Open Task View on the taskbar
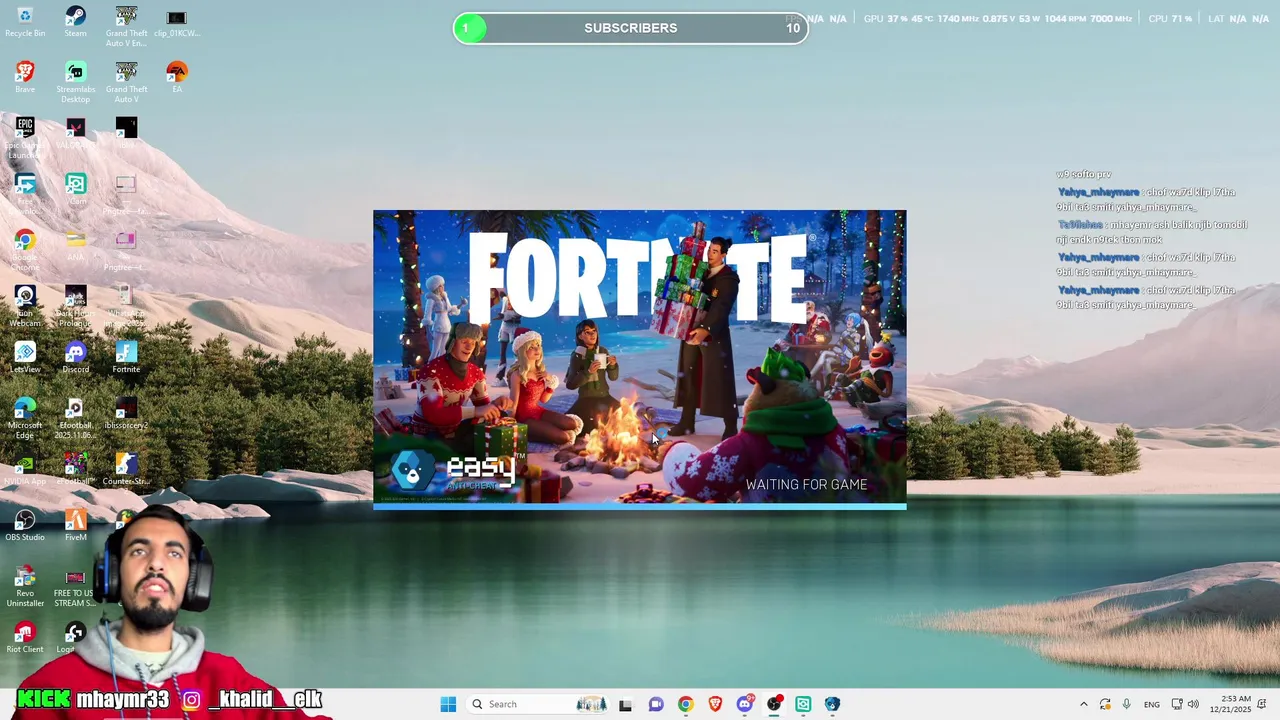Screen dimensions: 1280x720 625,704
